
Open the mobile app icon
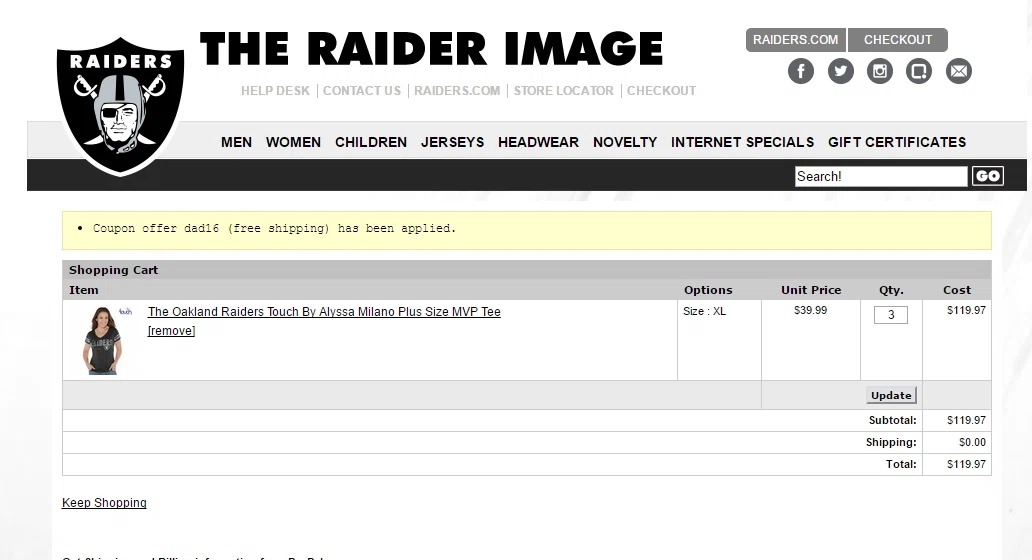(919, 71)
